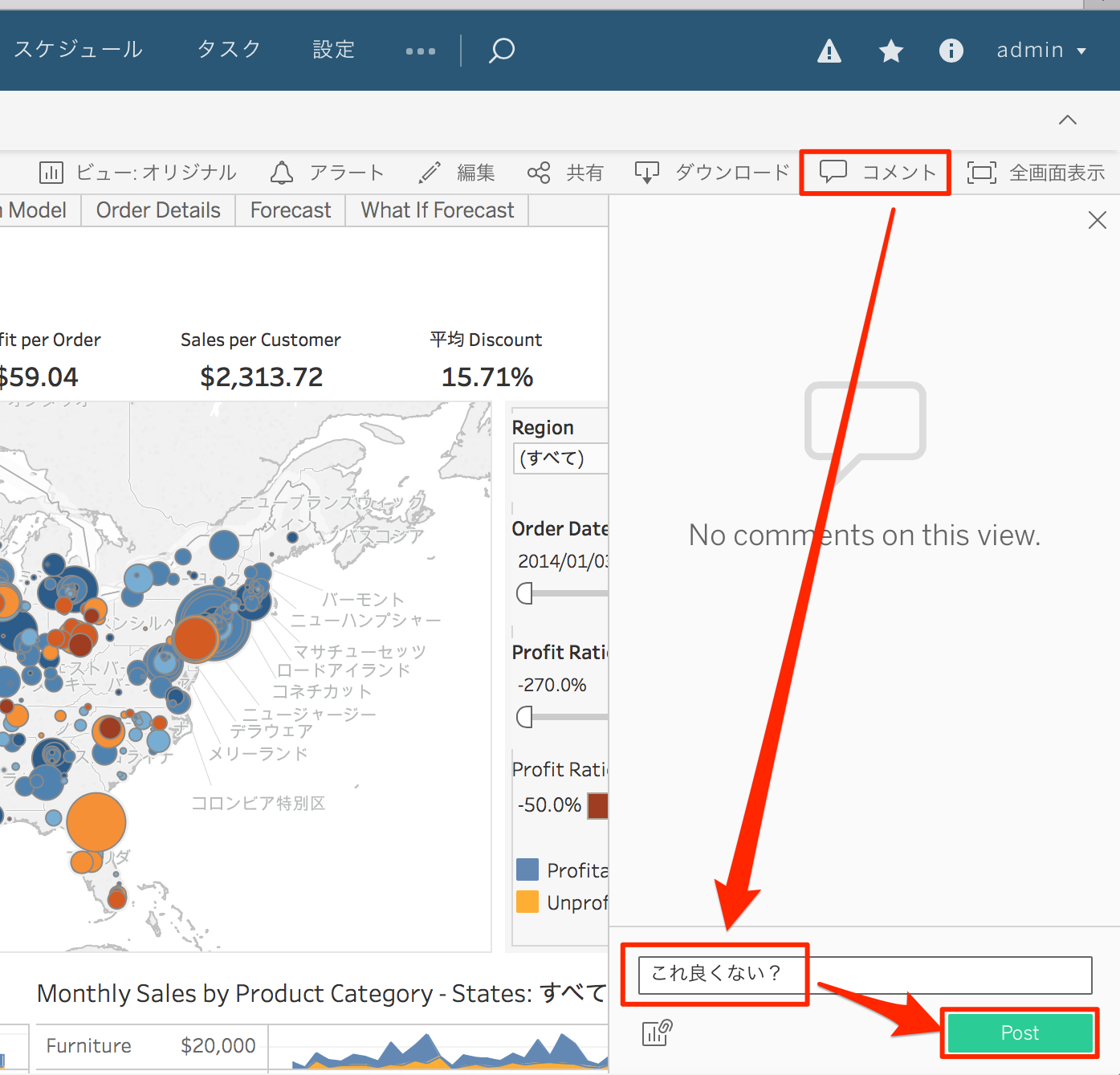This screenshot has height=1075, width=1120.
Task: Attach a view snapshot to the comment
Action: tap(656, 1033)
